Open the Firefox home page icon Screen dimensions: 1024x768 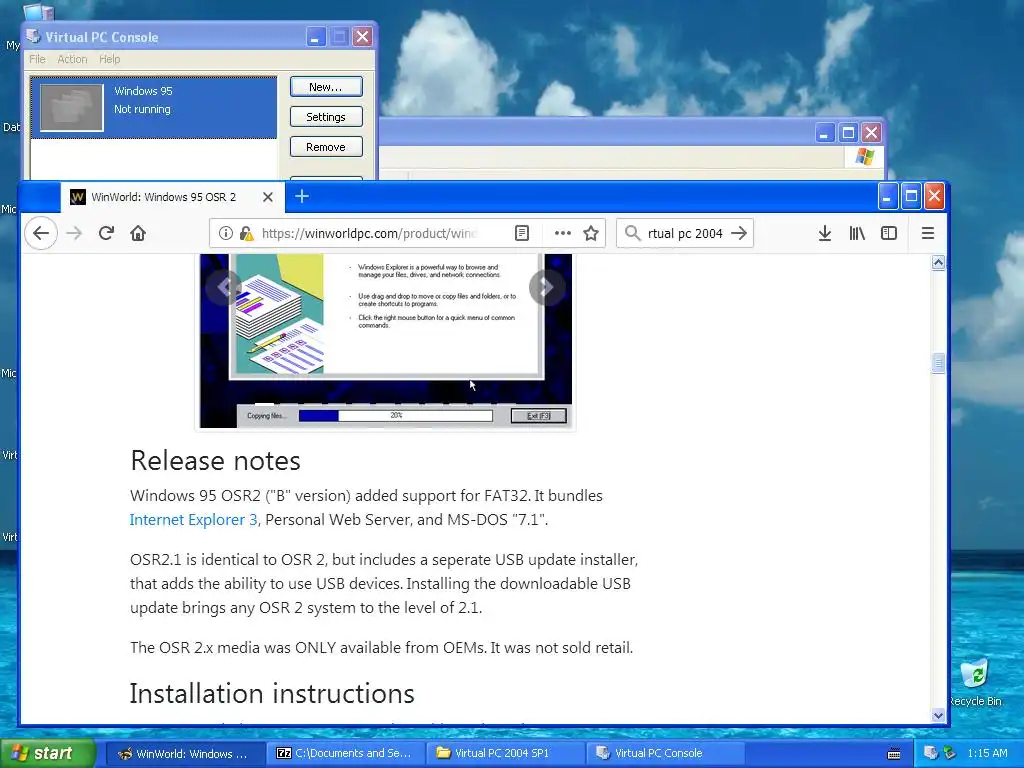click(x=138, y=233)
